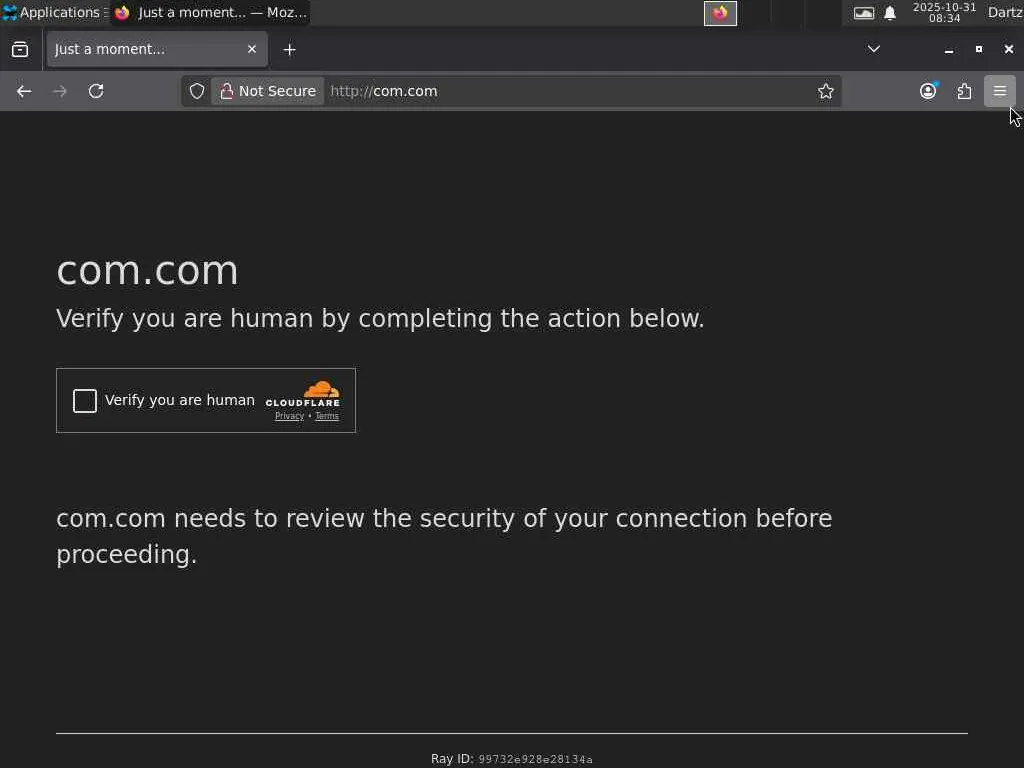Expand the list all tabs dropdown
The image size is (1024, 768).
[873, 49]
